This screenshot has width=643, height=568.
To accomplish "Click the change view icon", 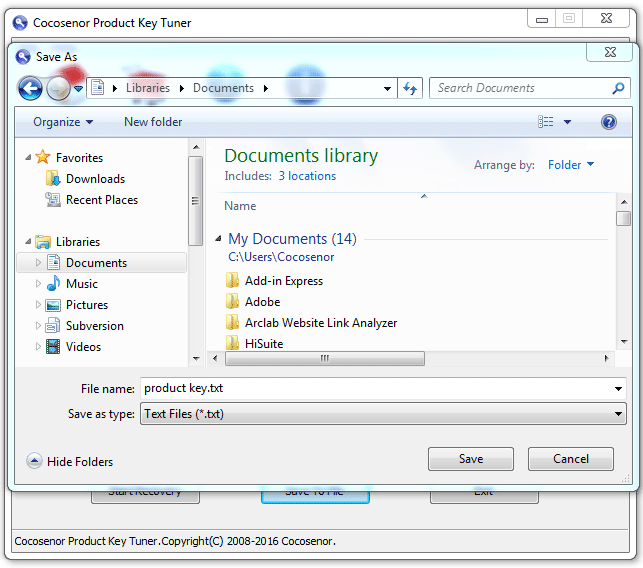I will click(x=545, y=121).
